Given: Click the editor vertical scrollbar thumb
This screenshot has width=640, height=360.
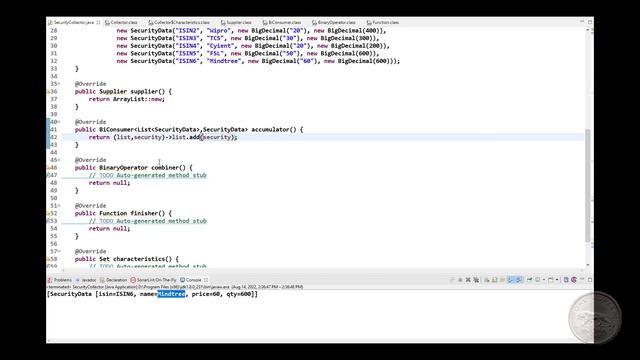Looking at the screenshot, I should pos(588,185).
